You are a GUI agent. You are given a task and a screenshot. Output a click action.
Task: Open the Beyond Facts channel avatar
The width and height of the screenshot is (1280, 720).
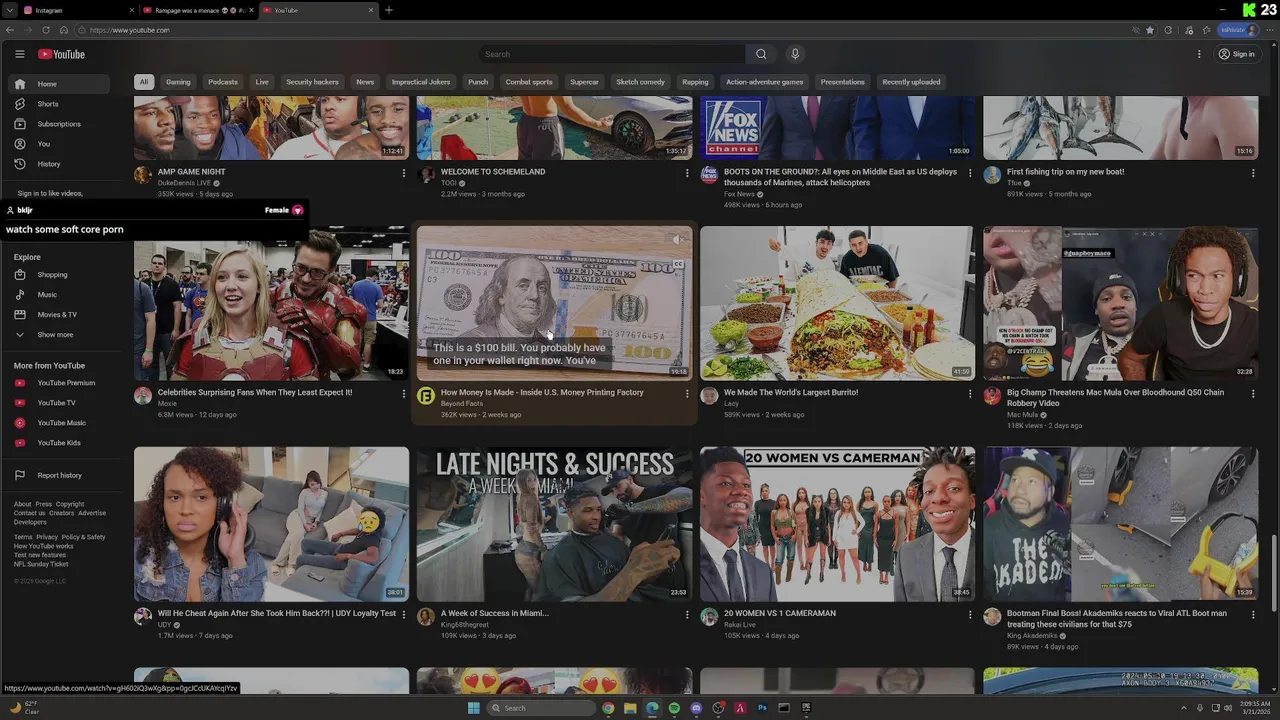(x=426, y=396)
